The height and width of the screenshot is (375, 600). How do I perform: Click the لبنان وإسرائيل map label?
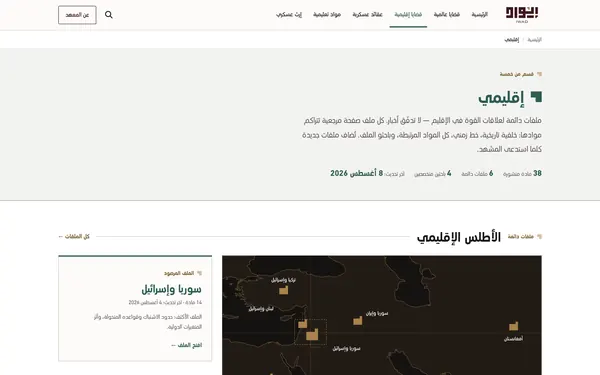click(x=261, y=309)
